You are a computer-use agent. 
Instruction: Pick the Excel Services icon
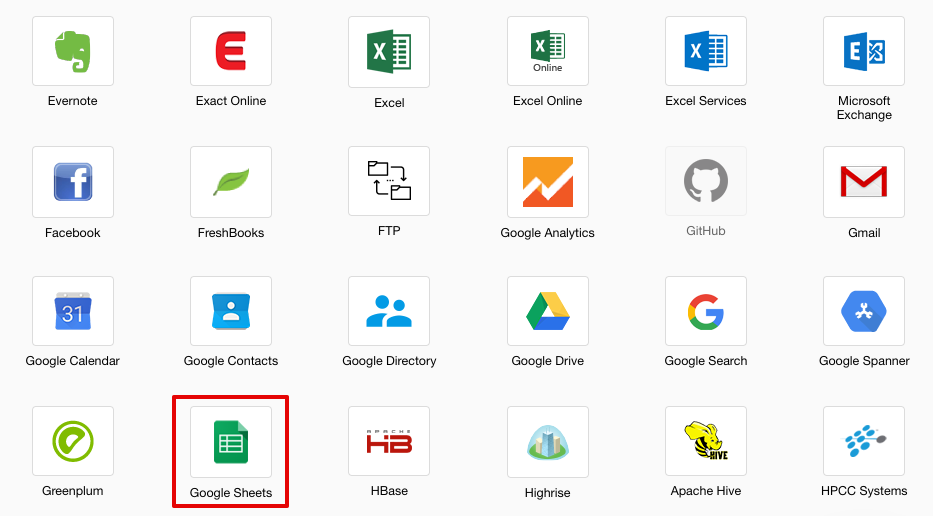pos(706,51)
